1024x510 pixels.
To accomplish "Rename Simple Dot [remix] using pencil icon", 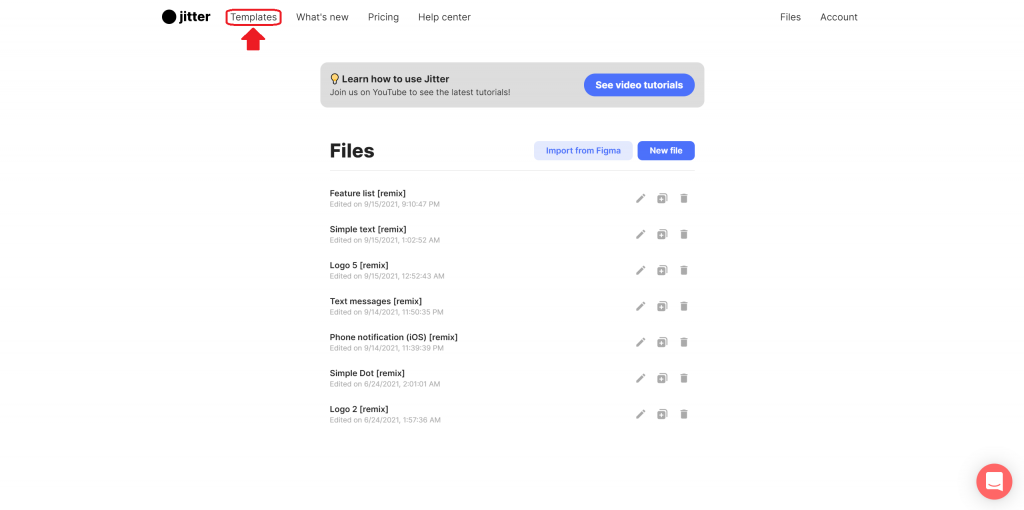I will click(x=641, y=377).
